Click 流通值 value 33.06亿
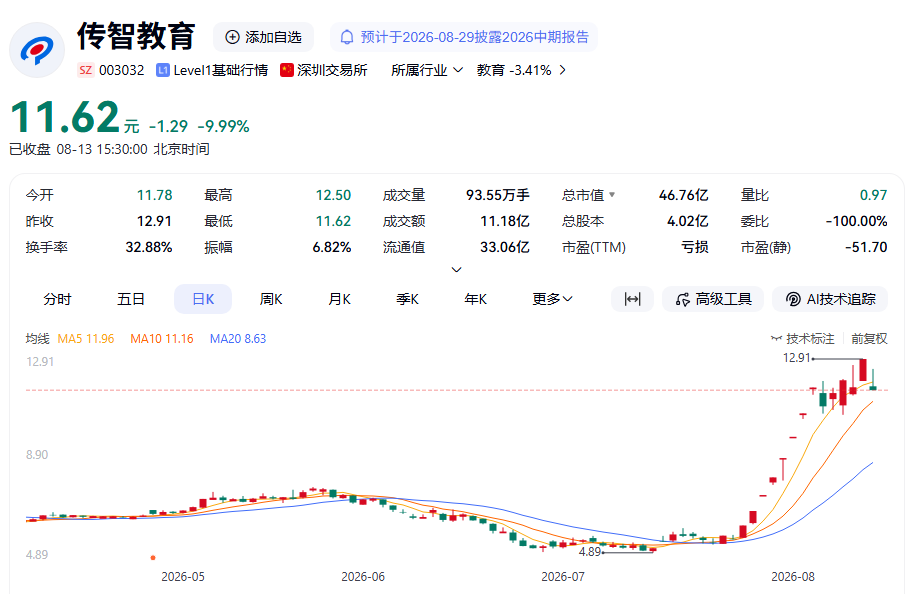The height and width of the screenshot is (594, 912). click(x=505, y=247)
